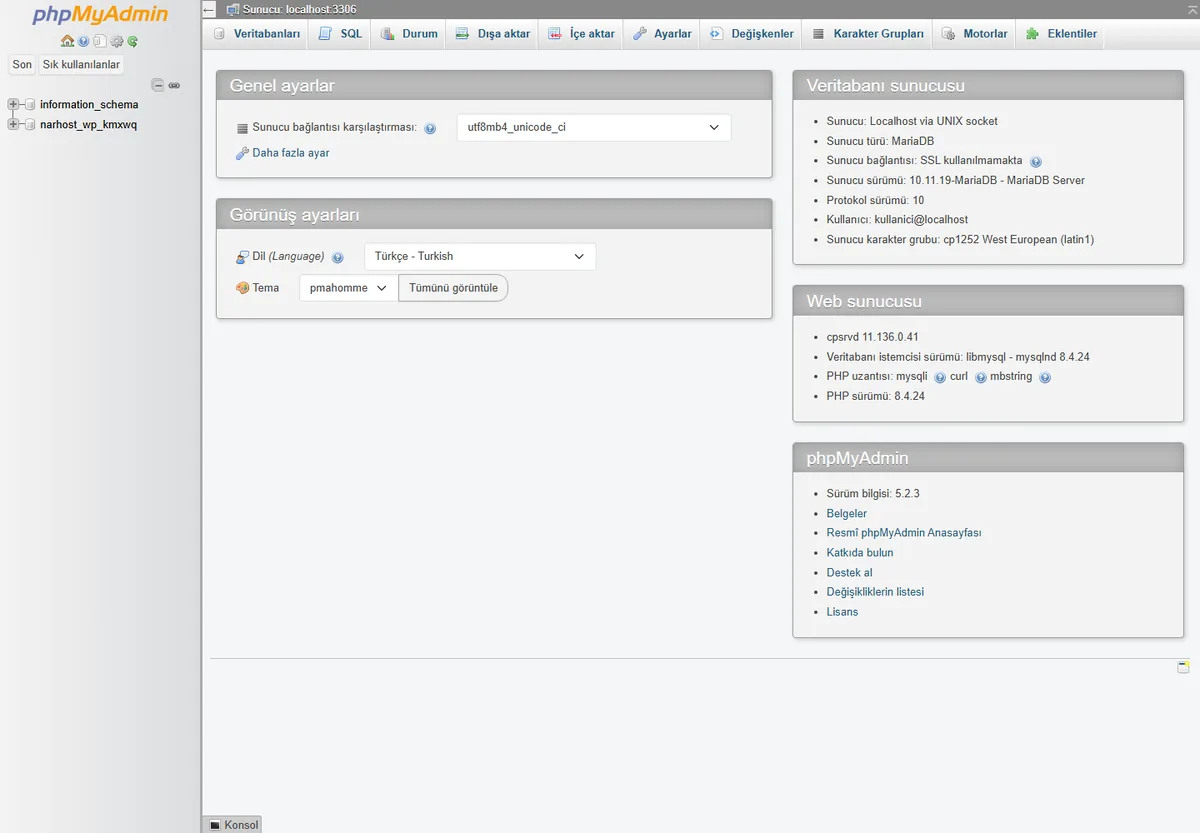Open phpMyAdmin documentation help icon in sidebar

84,41
